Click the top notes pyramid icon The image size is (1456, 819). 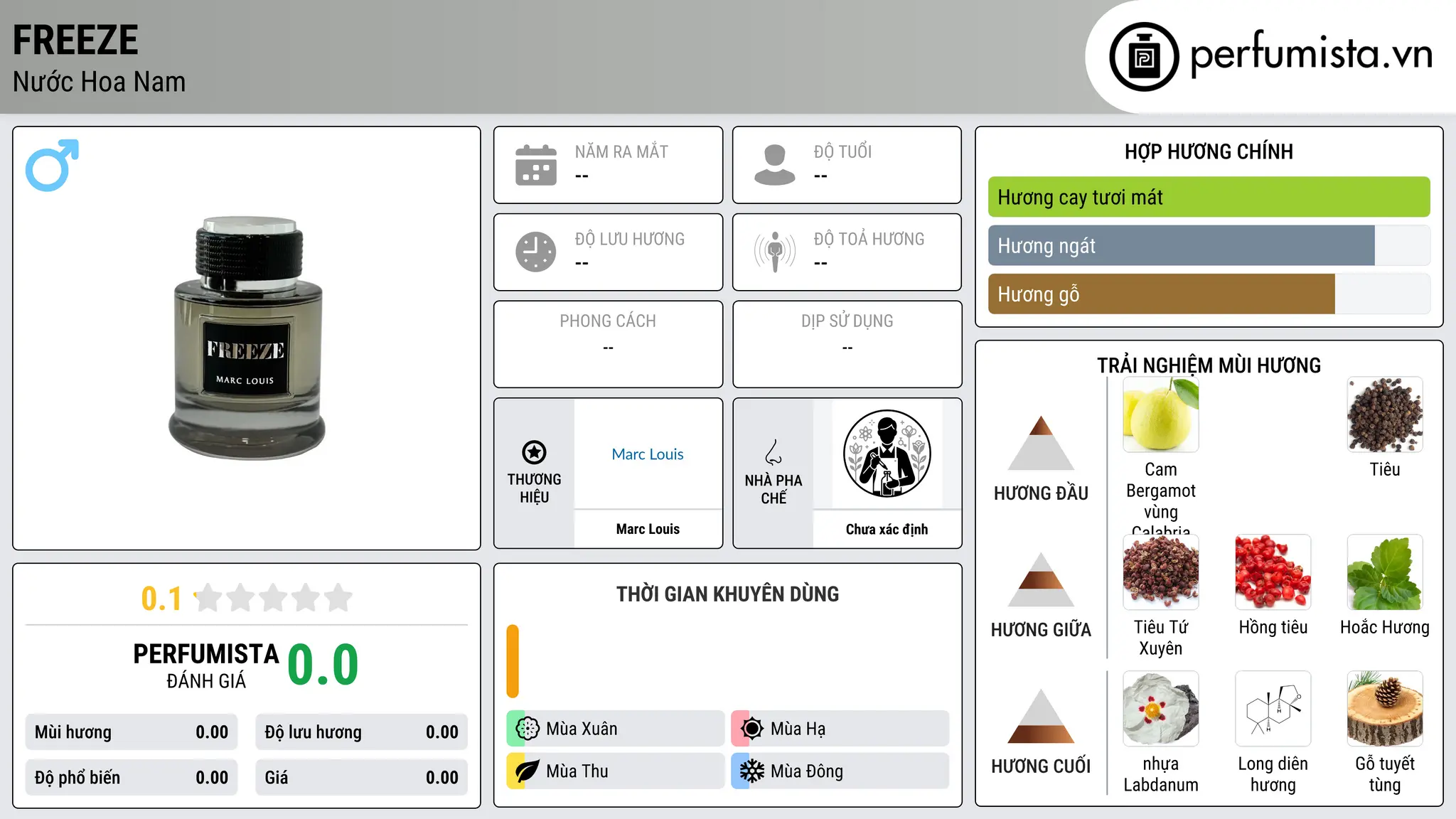click(1041, 443)
